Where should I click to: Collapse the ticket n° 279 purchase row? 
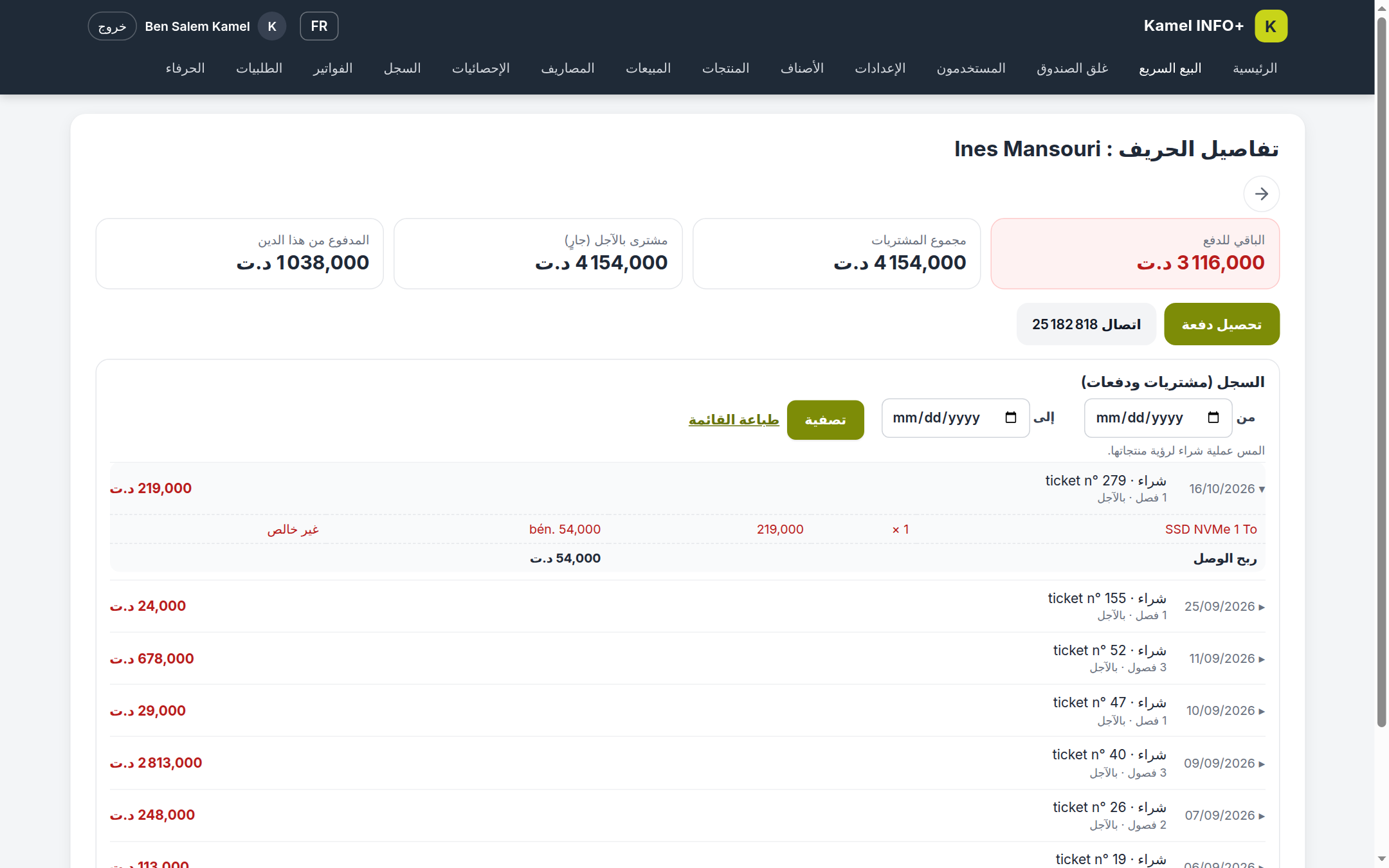click(x=687, y=489)
